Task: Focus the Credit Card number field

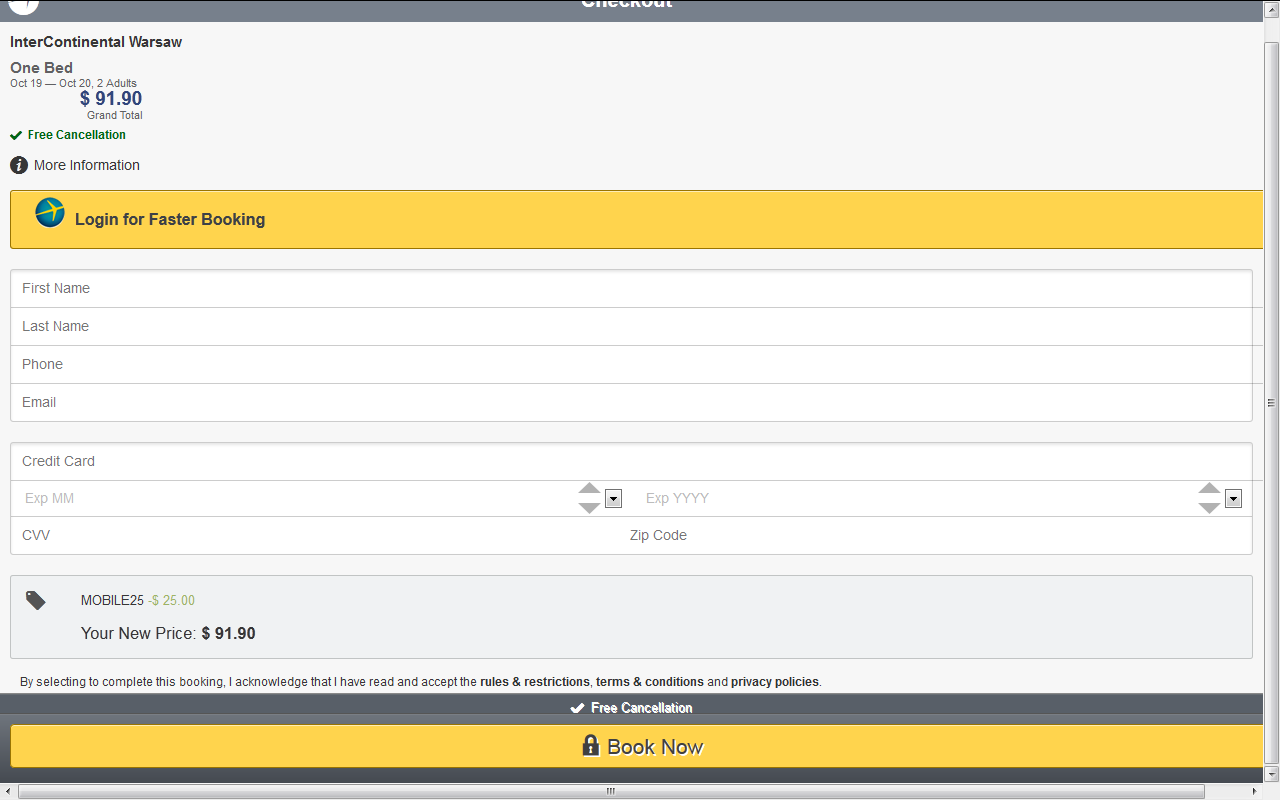Action: click(631, 461)
